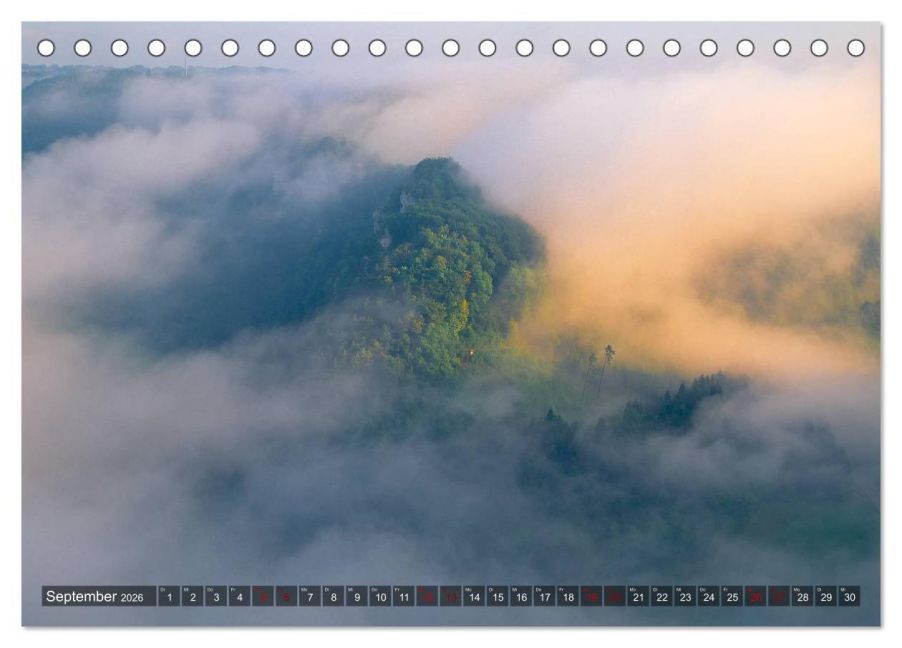Click date cell 7 in September
The image size is (902, 648).
click(310, 597)
